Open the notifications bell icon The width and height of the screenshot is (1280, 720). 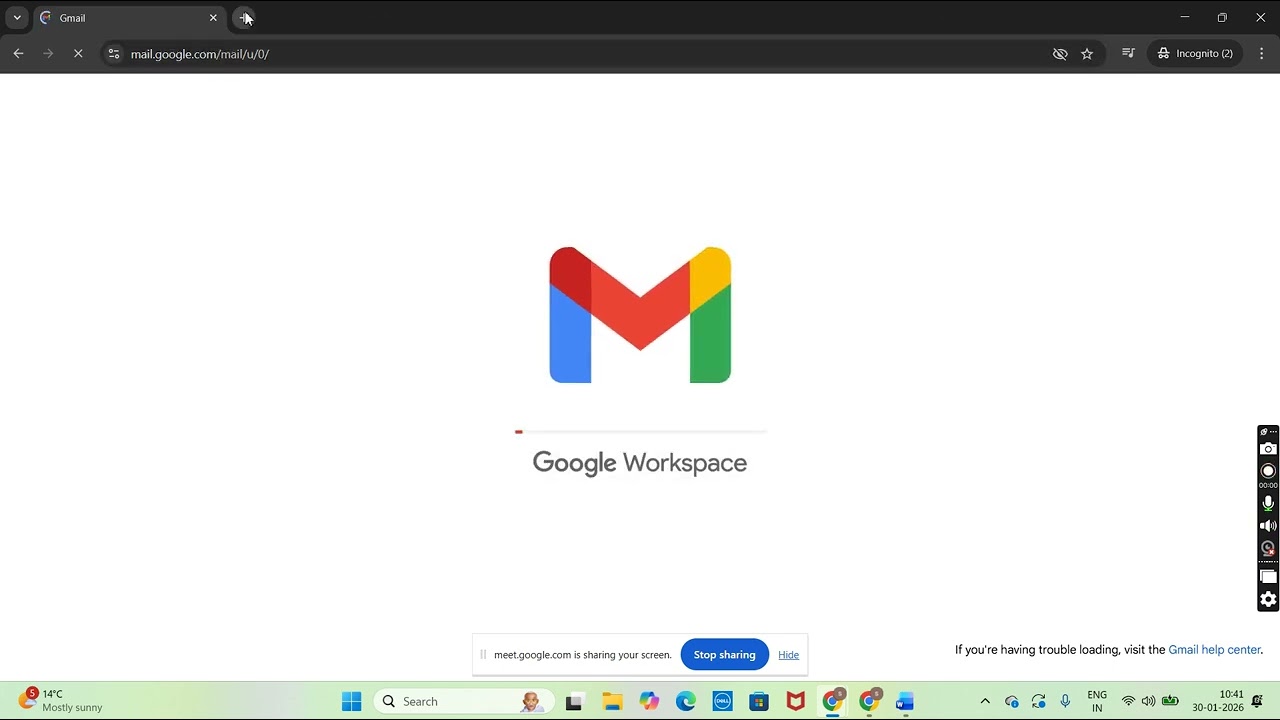pos(1258,702)
